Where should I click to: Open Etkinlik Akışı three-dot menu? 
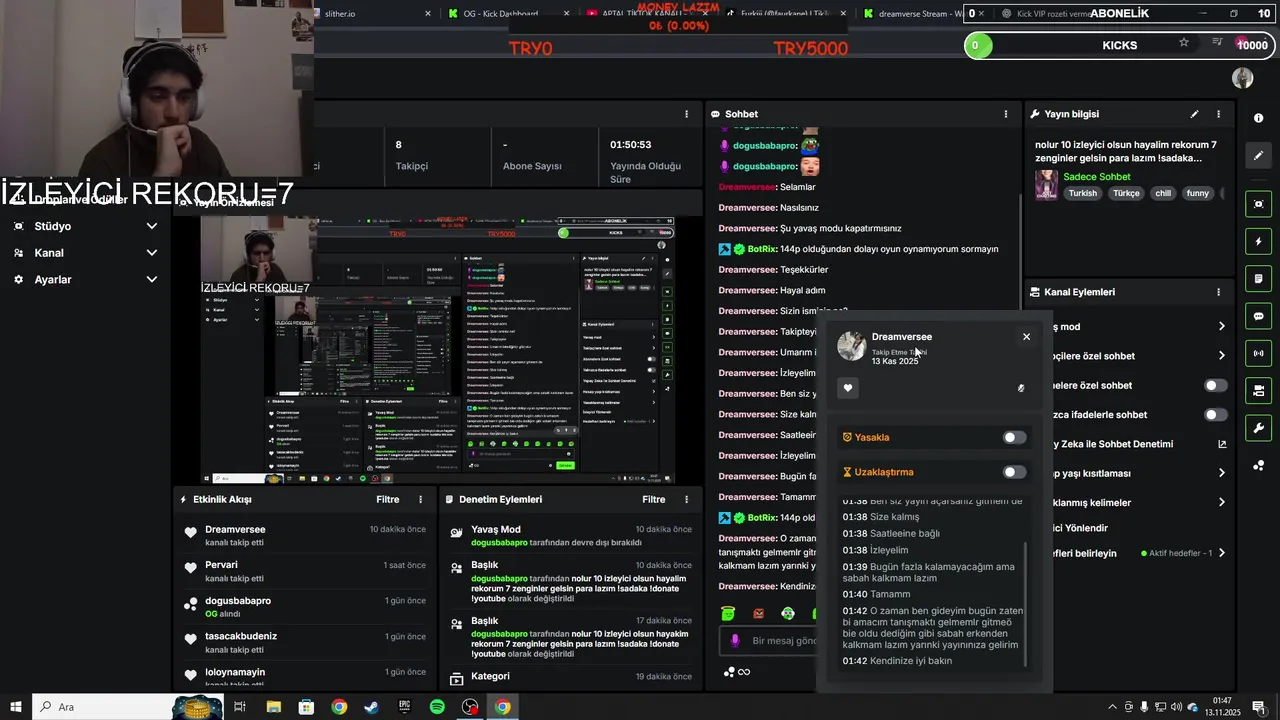point(420,499)
